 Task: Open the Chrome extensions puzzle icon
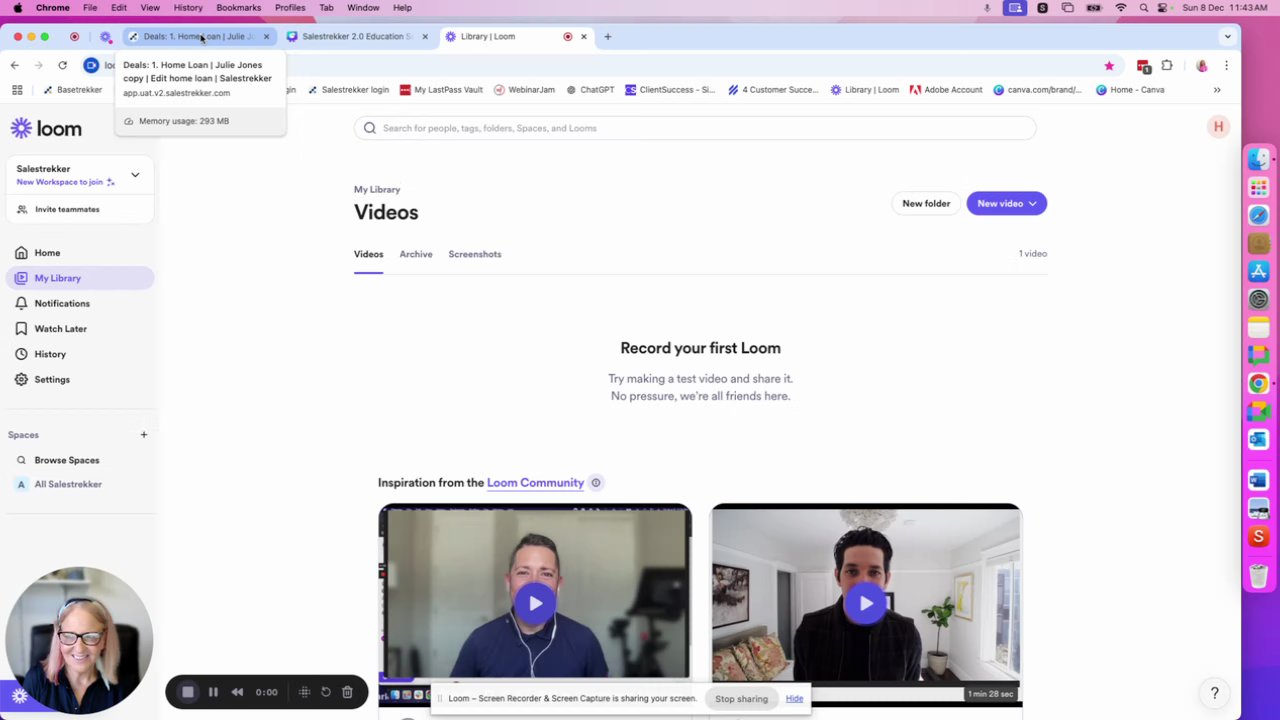(x=1167, y=66)
